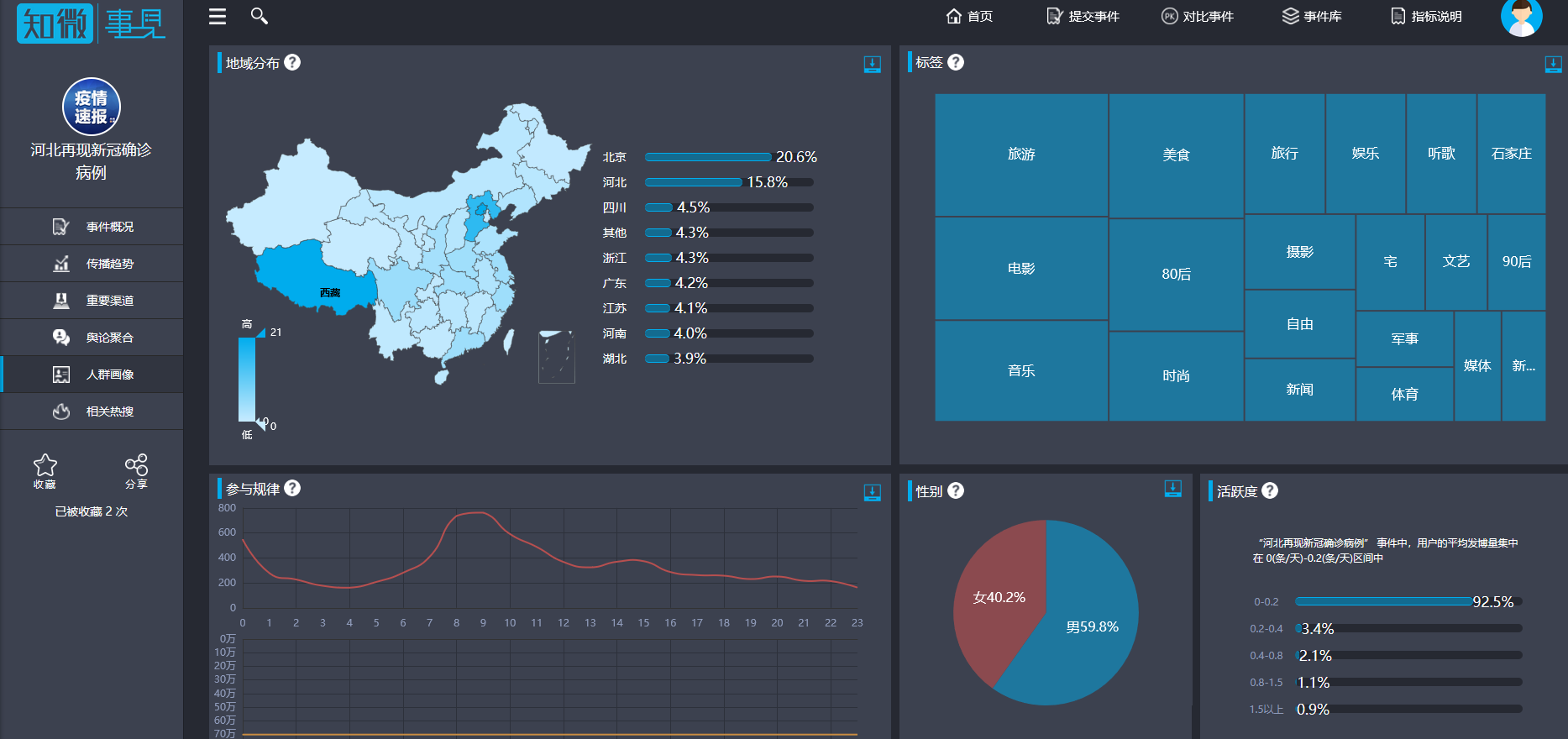Image resolution: width=1568 pixels, height=739 pixels.
Task: Click the 听歌 tag block
Action: click(1441, 154)
